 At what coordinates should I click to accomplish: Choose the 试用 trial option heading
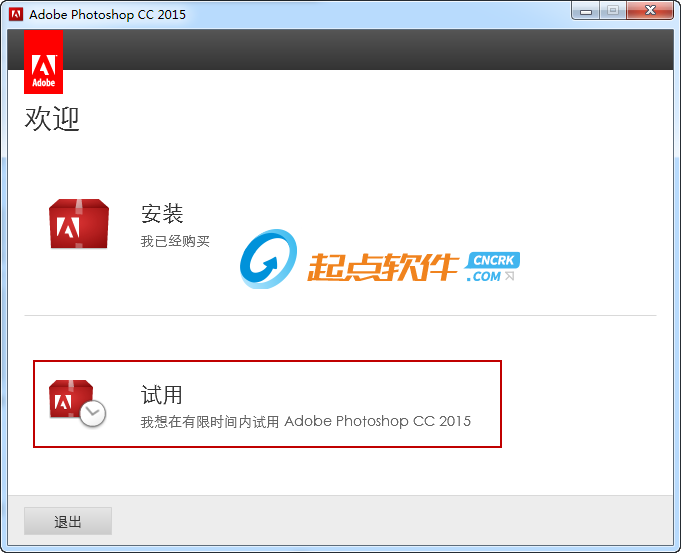(162, 394)
